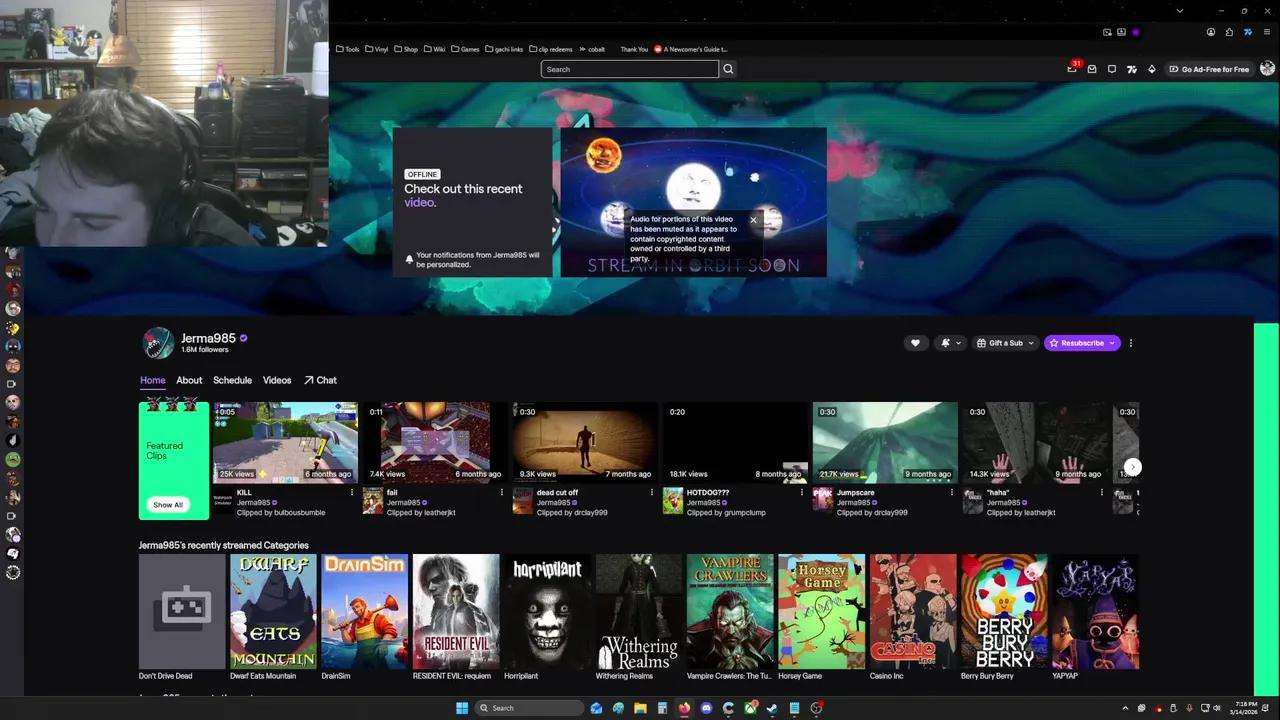Open Windows Start menu

click(462, 708)
